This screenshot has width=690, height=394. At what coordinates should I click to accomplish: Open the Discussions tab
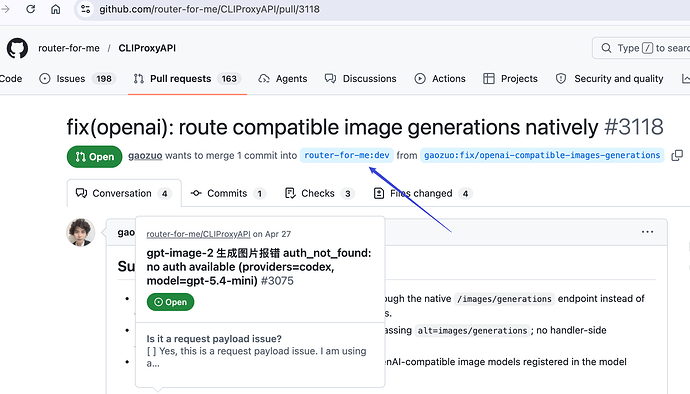click(x=360, y=79)
